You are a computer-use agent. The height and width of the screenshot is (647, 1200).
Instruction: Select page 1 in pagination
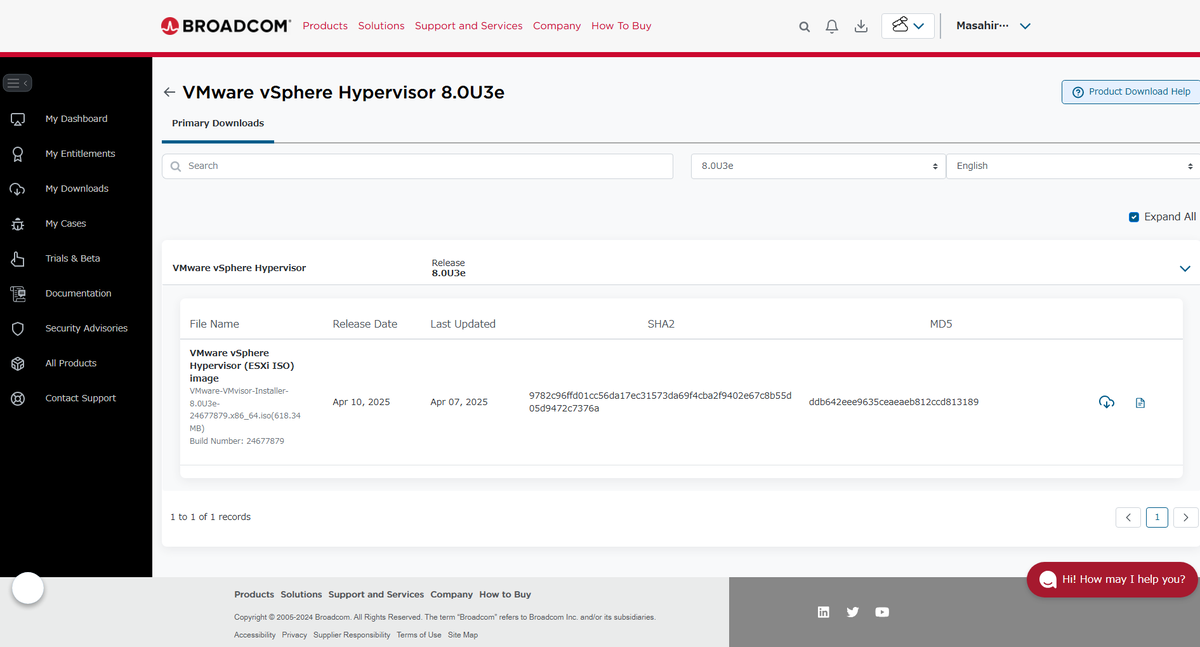[x=1157, y=517]
